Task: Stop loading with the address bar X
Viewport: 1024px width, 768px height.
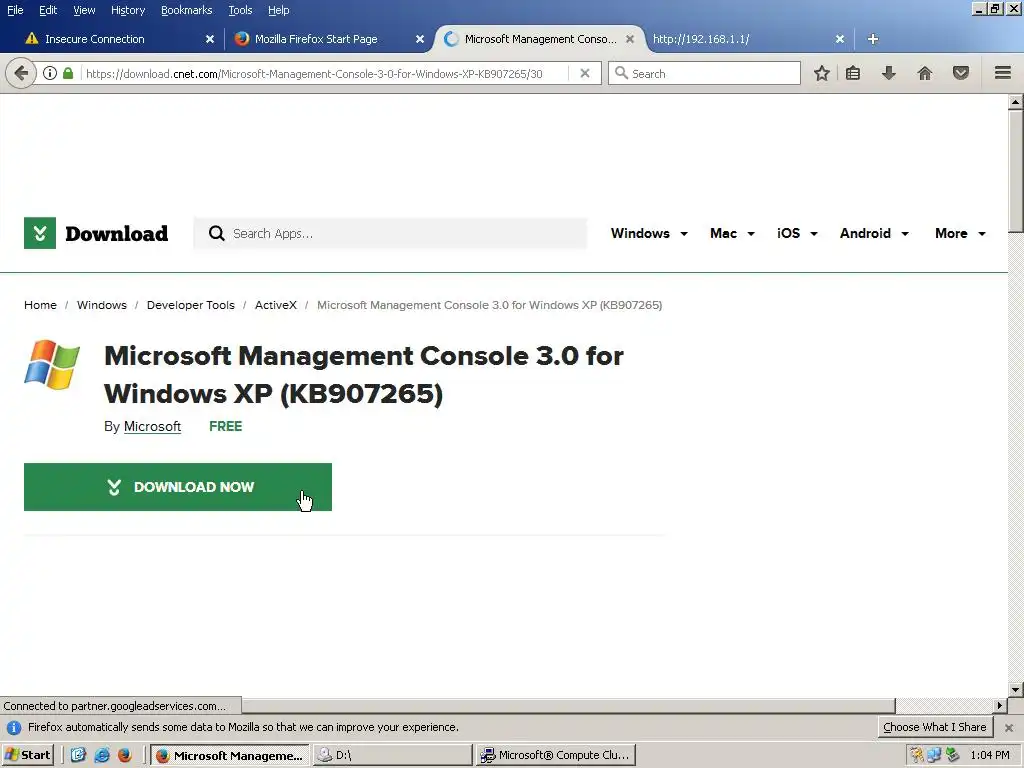Action: pyautogui.click(x=585, y=73)
